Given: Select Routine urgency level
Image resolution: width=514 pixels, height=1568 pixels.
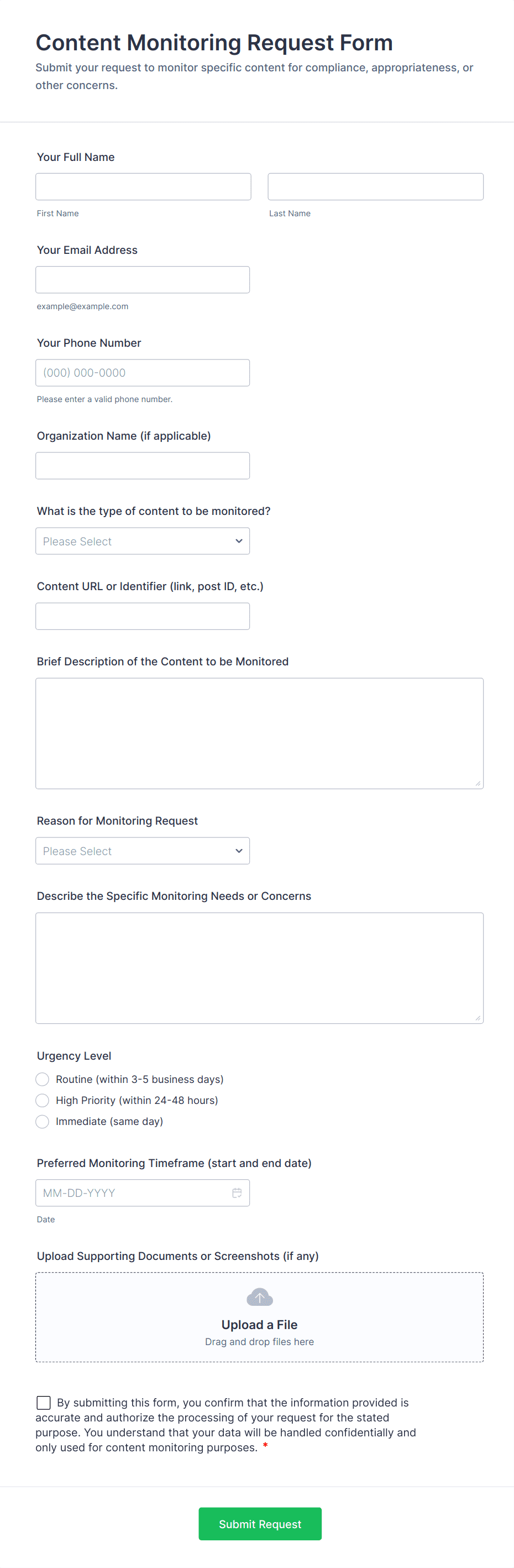Looking at the screenshot, I should (42, 1079).
